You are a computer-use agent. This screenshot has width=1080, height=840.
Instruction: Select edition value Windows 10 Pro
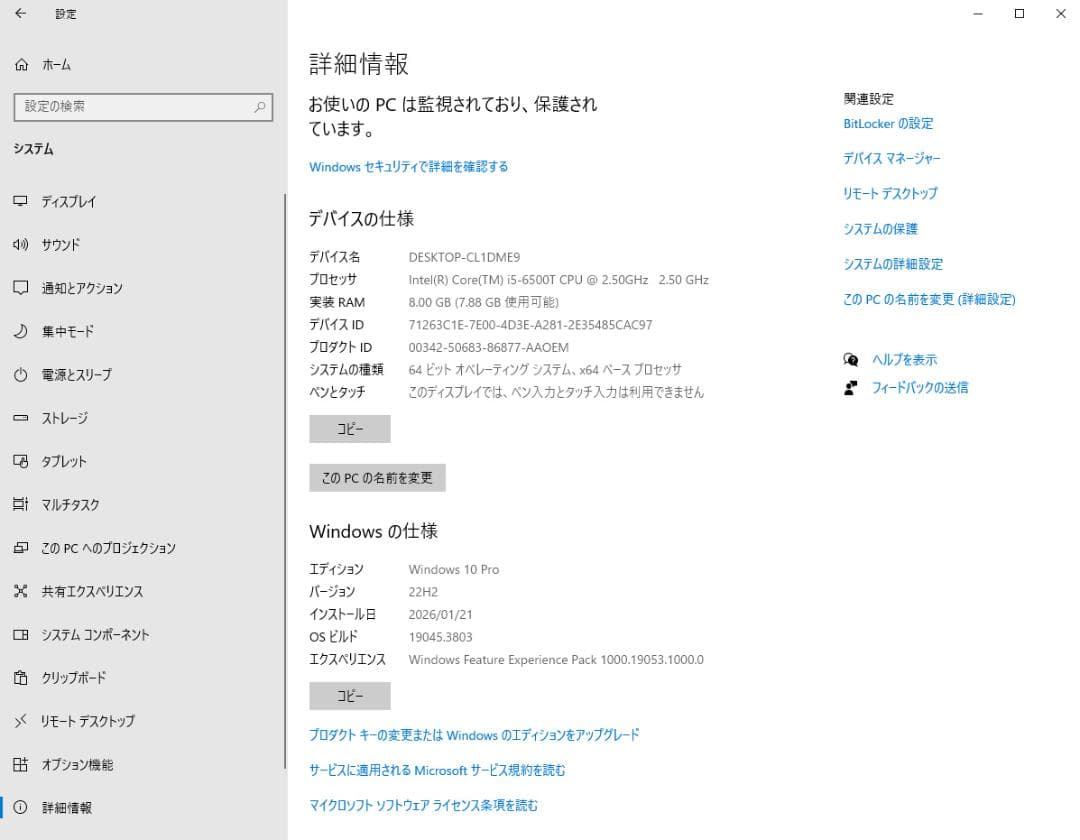(x=454, y=569)
